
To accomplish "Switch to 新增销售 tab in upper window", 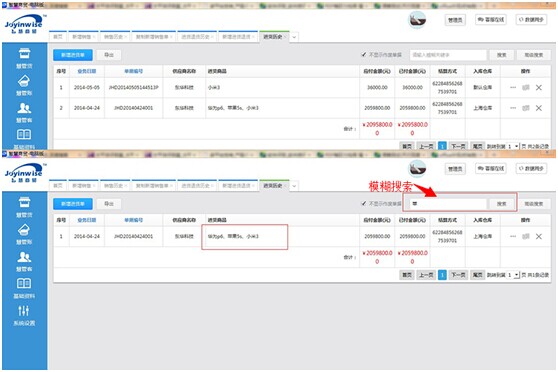I will point(83,36).
